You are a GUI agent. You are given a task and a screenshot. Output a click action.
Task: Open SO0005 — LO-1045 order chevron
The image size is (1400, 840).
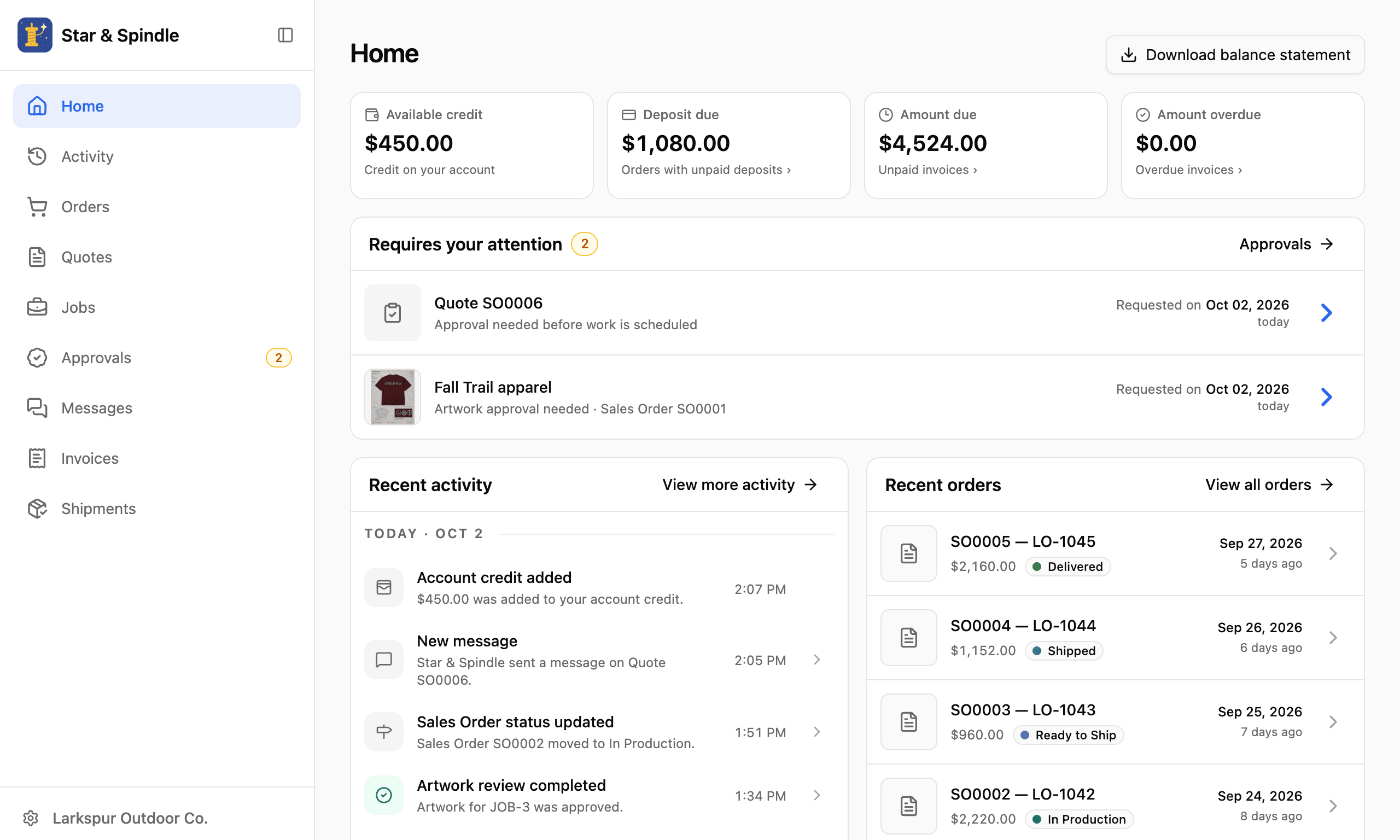point(1333,553)
